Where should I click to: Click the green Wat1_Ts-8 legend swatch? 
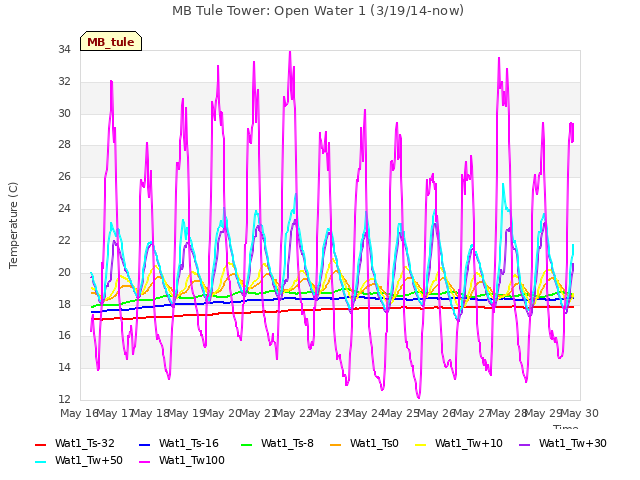click(247, 444)
